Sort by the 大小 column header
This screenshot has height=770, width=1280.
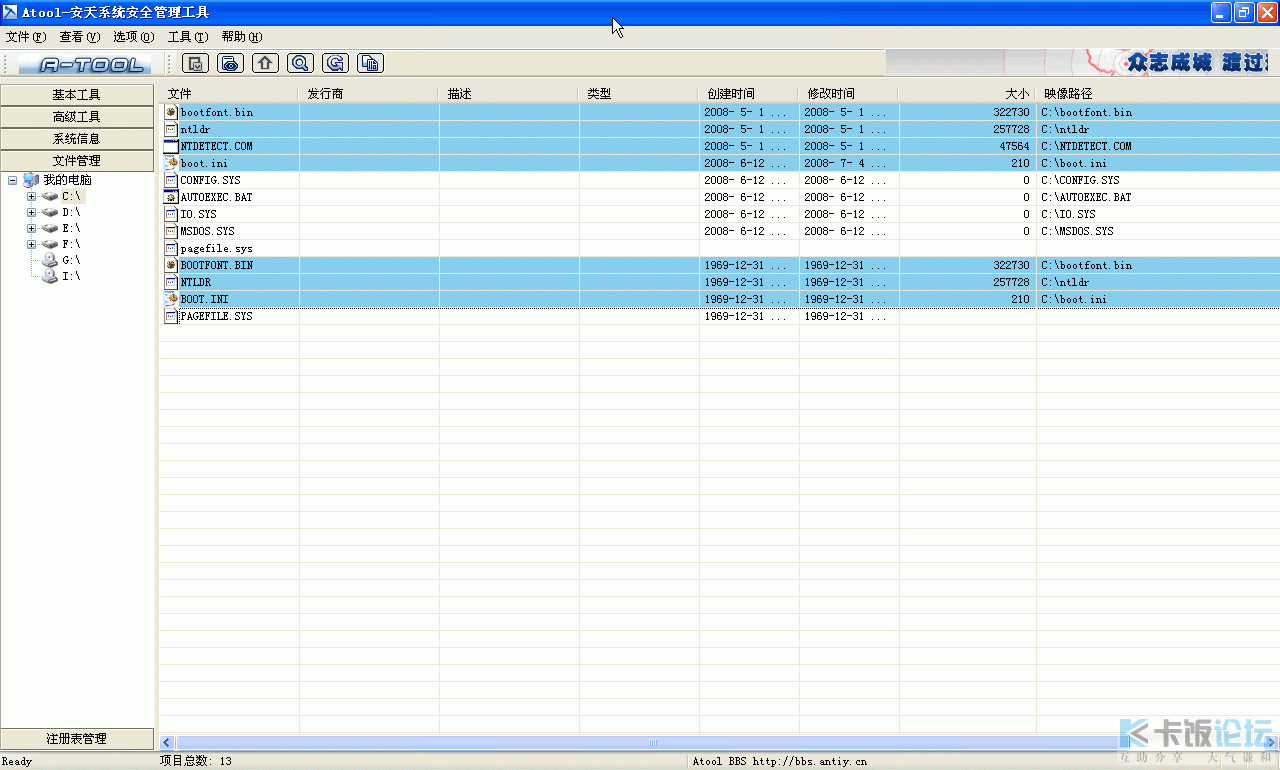[967, 94]
